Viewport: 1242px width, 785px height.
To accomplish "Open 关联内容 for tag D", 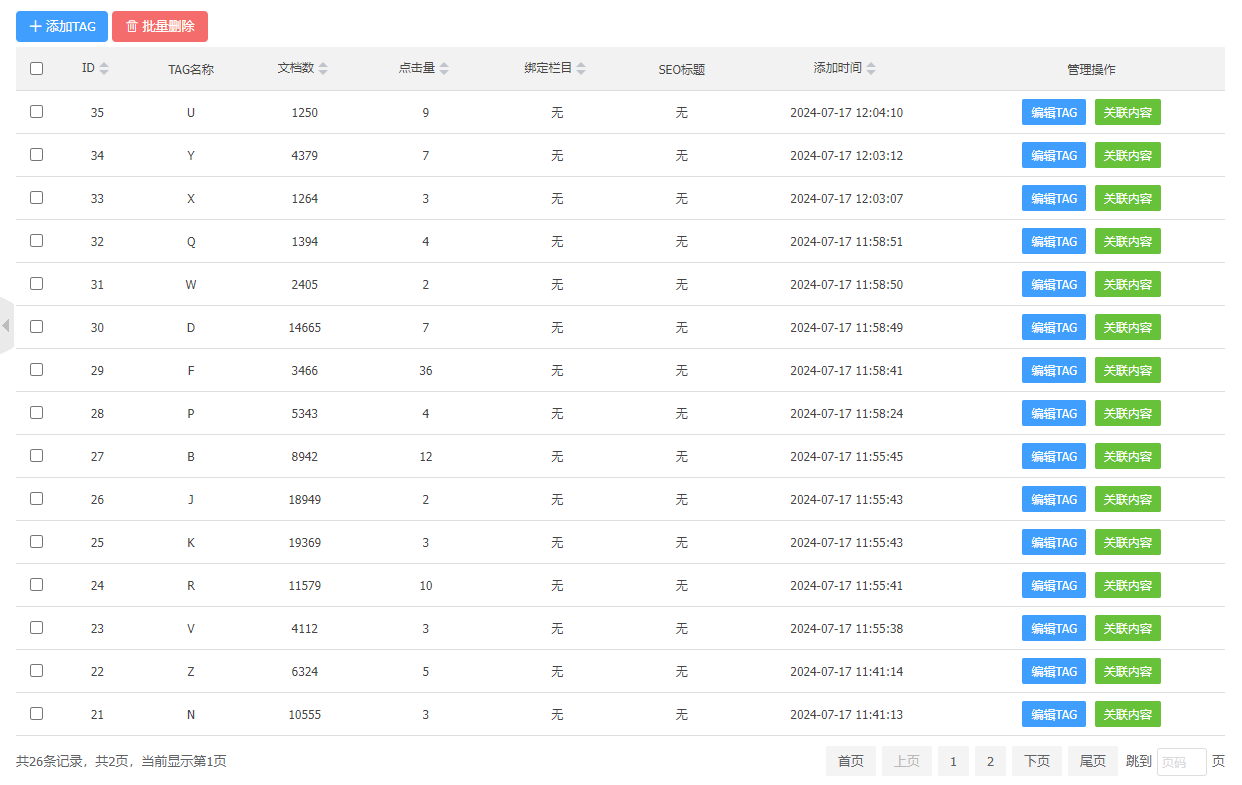I will 1127,328.
